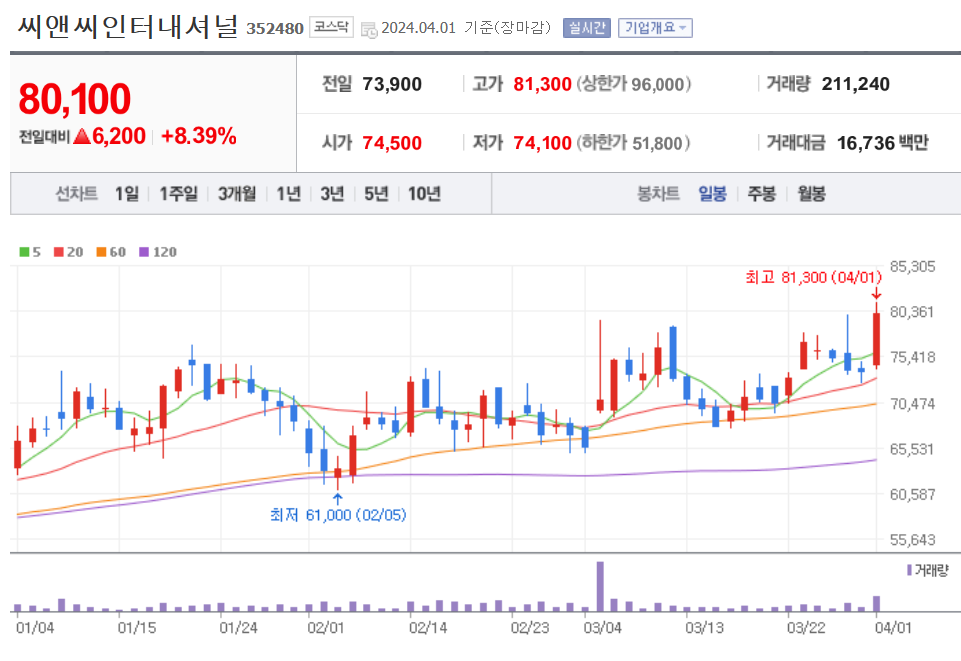The height and width of the screenshot is (661, 961).
Task: Click the stock code 352480
Action: point(275,29)
